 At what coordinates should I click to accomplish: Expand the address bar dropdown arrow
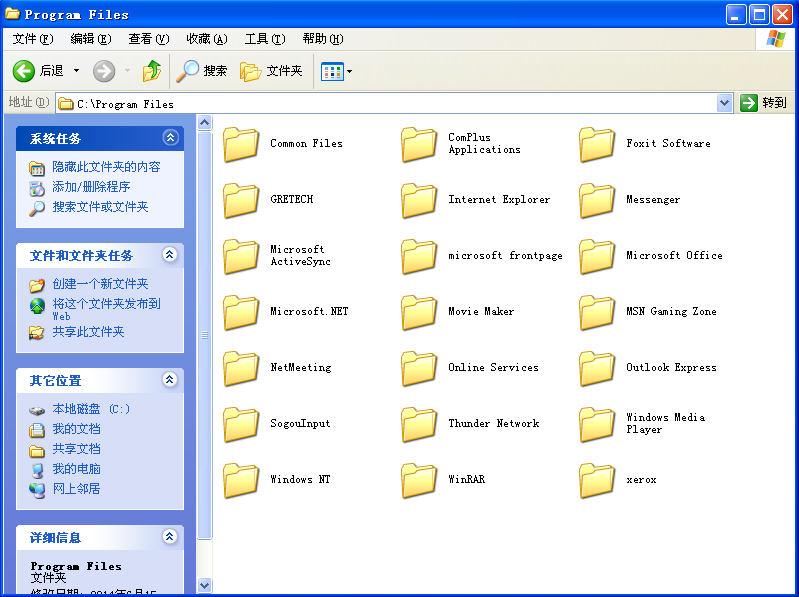[x=725, y=103]
